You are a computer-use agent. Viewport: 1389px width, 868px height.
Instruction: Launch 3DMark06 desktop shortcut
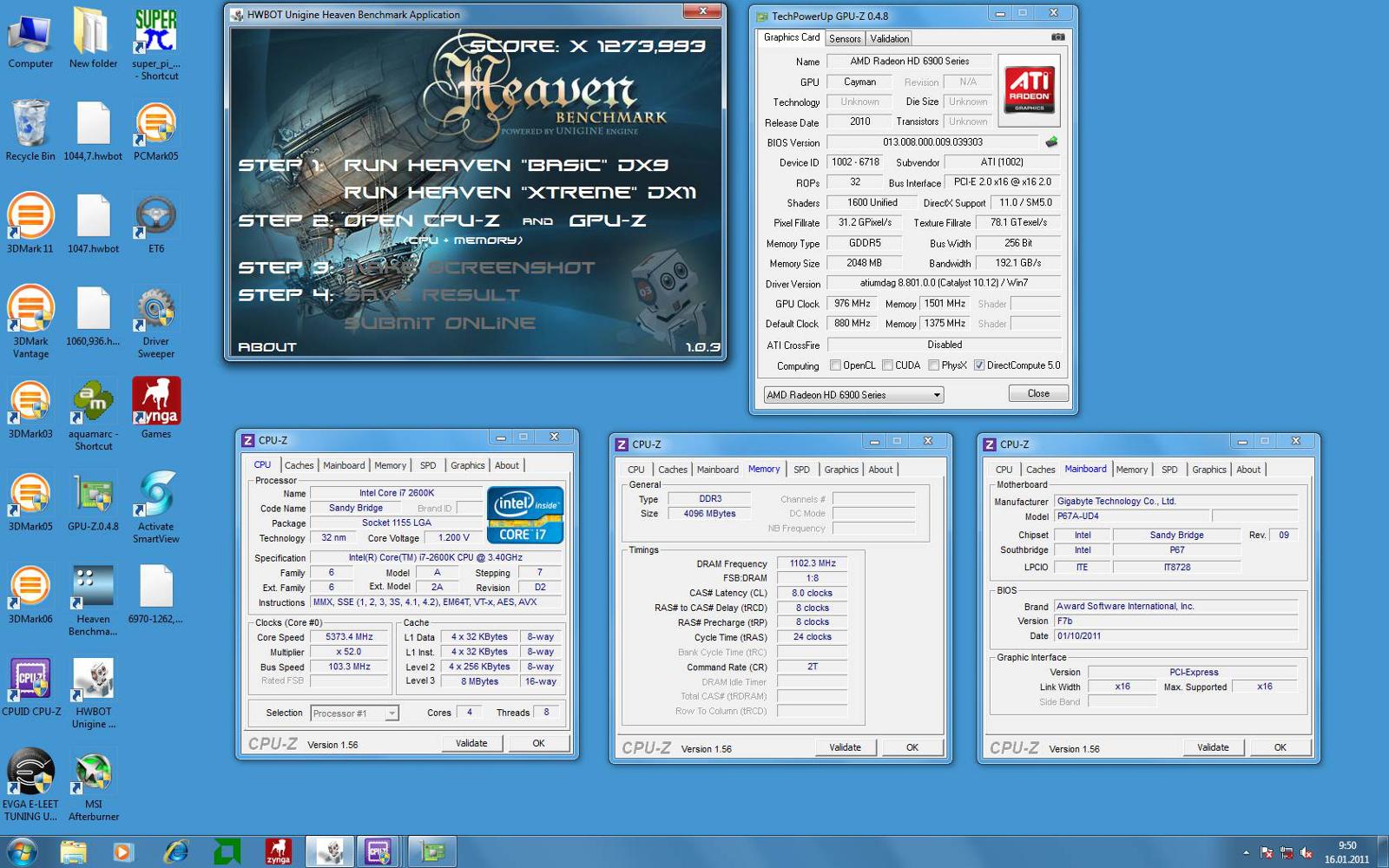[30, 594]
